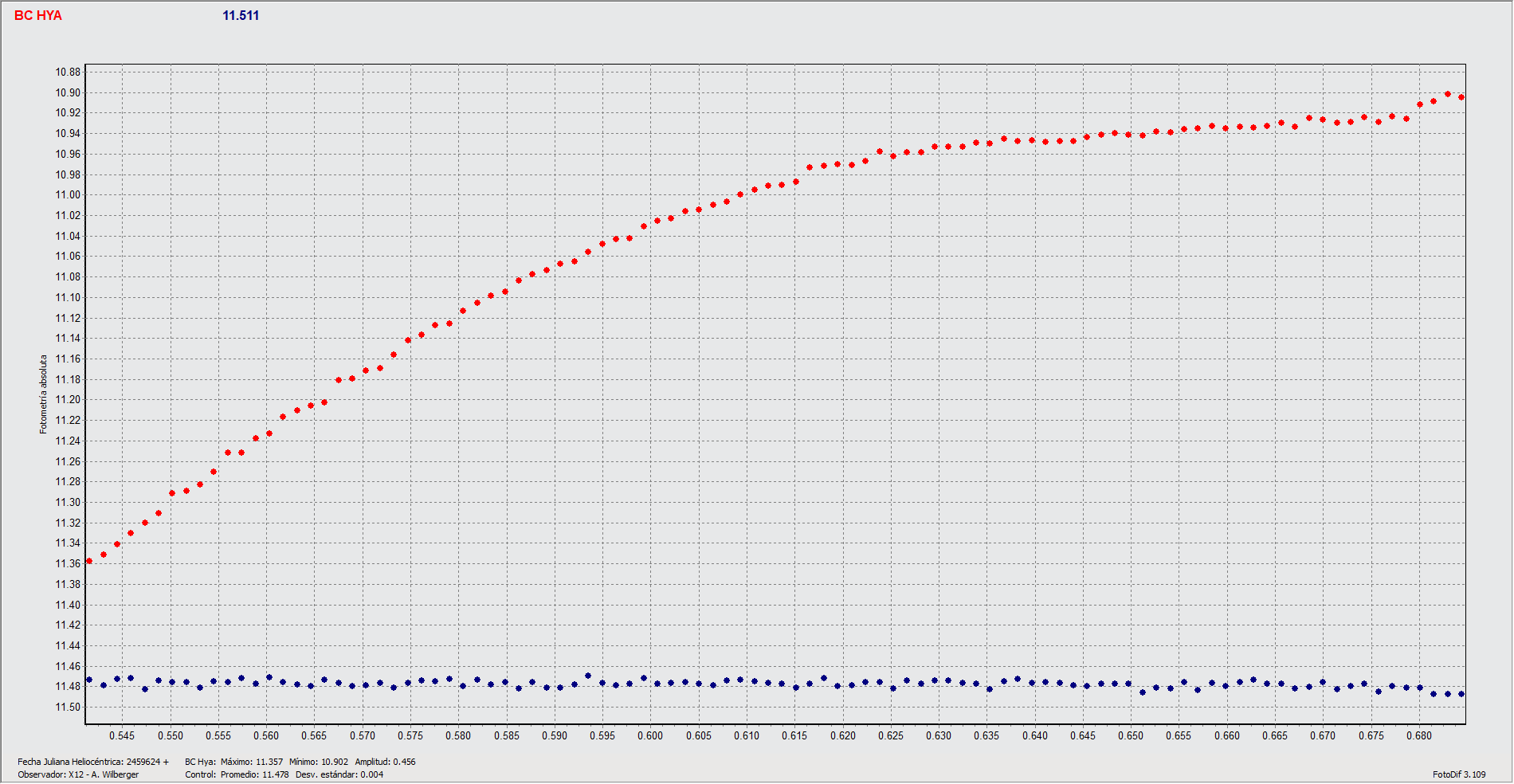Click the blue 11.511 value at top

241,16
